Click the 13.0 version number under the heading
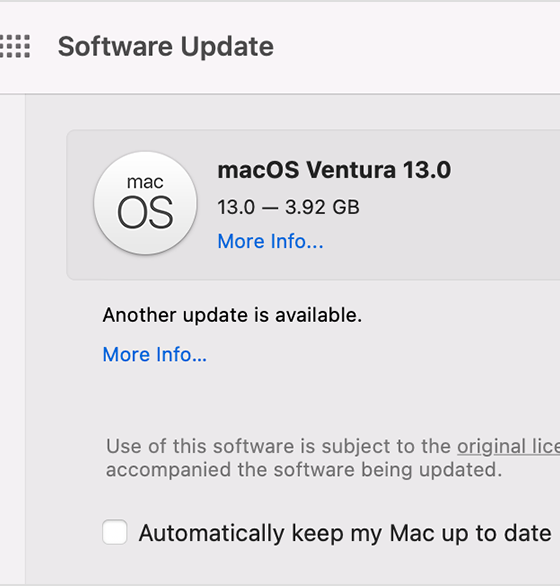The image size is (560, 586). (x=236, y=207)
